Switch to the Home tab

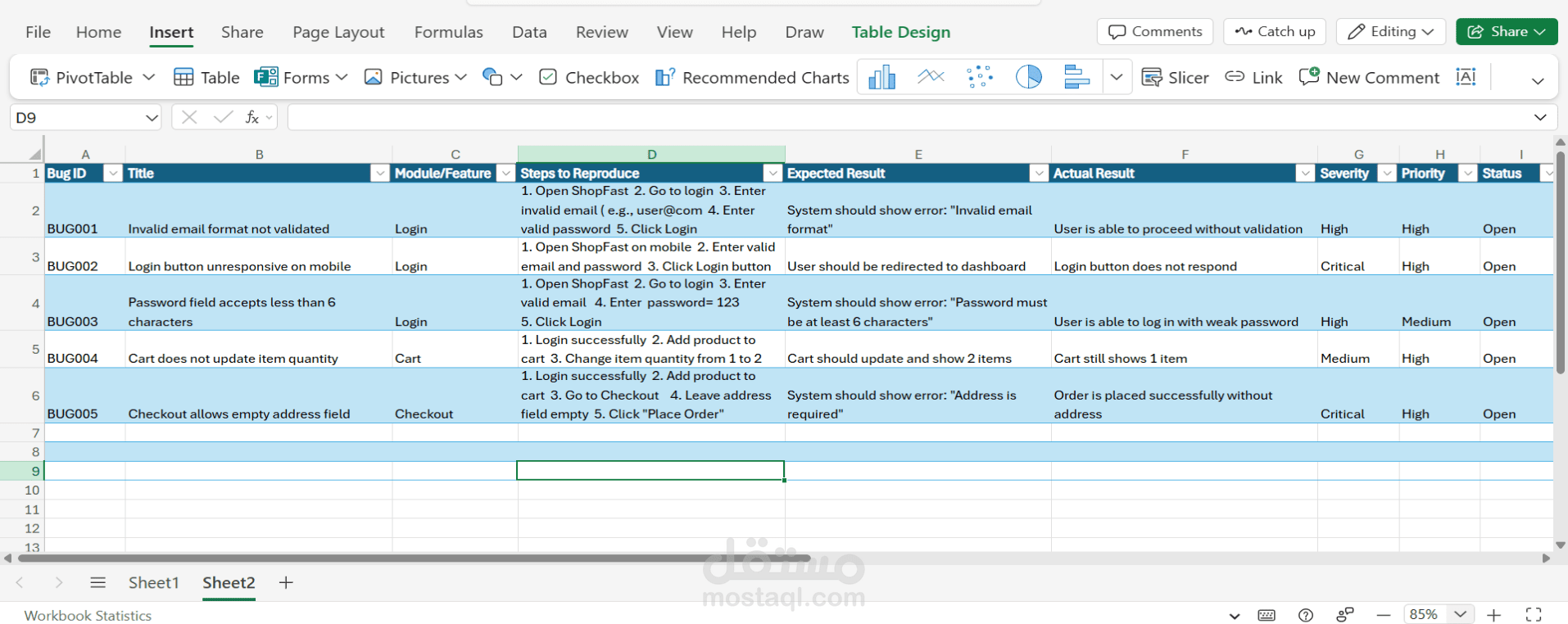pos(98,32)
